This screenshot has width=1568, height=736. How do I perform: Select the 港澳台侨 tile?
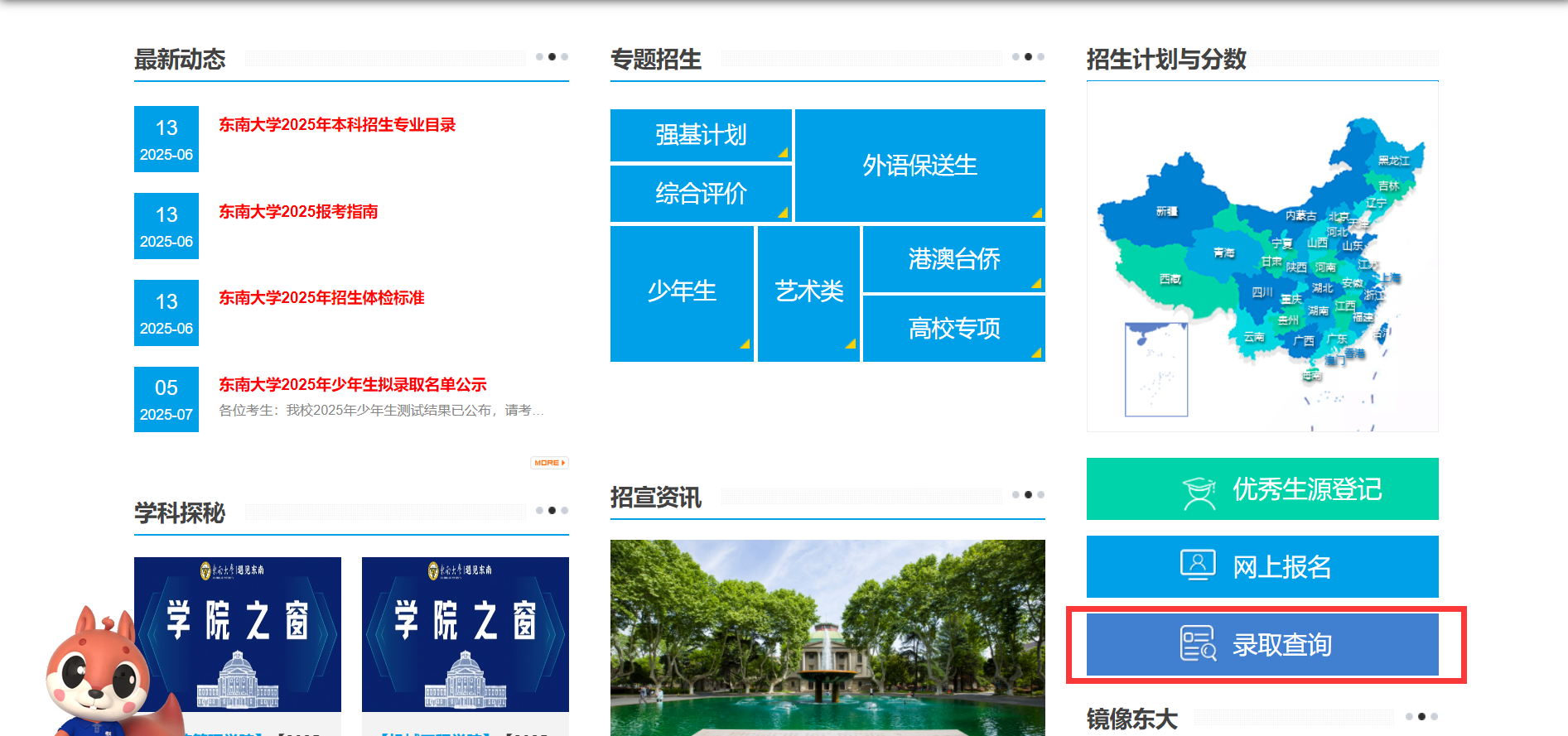pyautogui.click(x=954, y=259)
